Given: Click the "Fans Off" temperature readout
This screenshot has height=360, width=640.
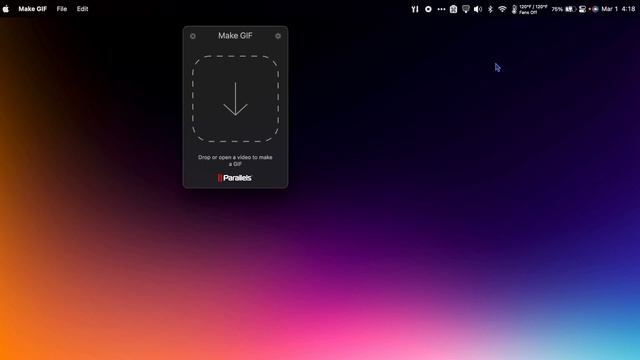Looking at the screenshot, I should (x=533, y=9).
